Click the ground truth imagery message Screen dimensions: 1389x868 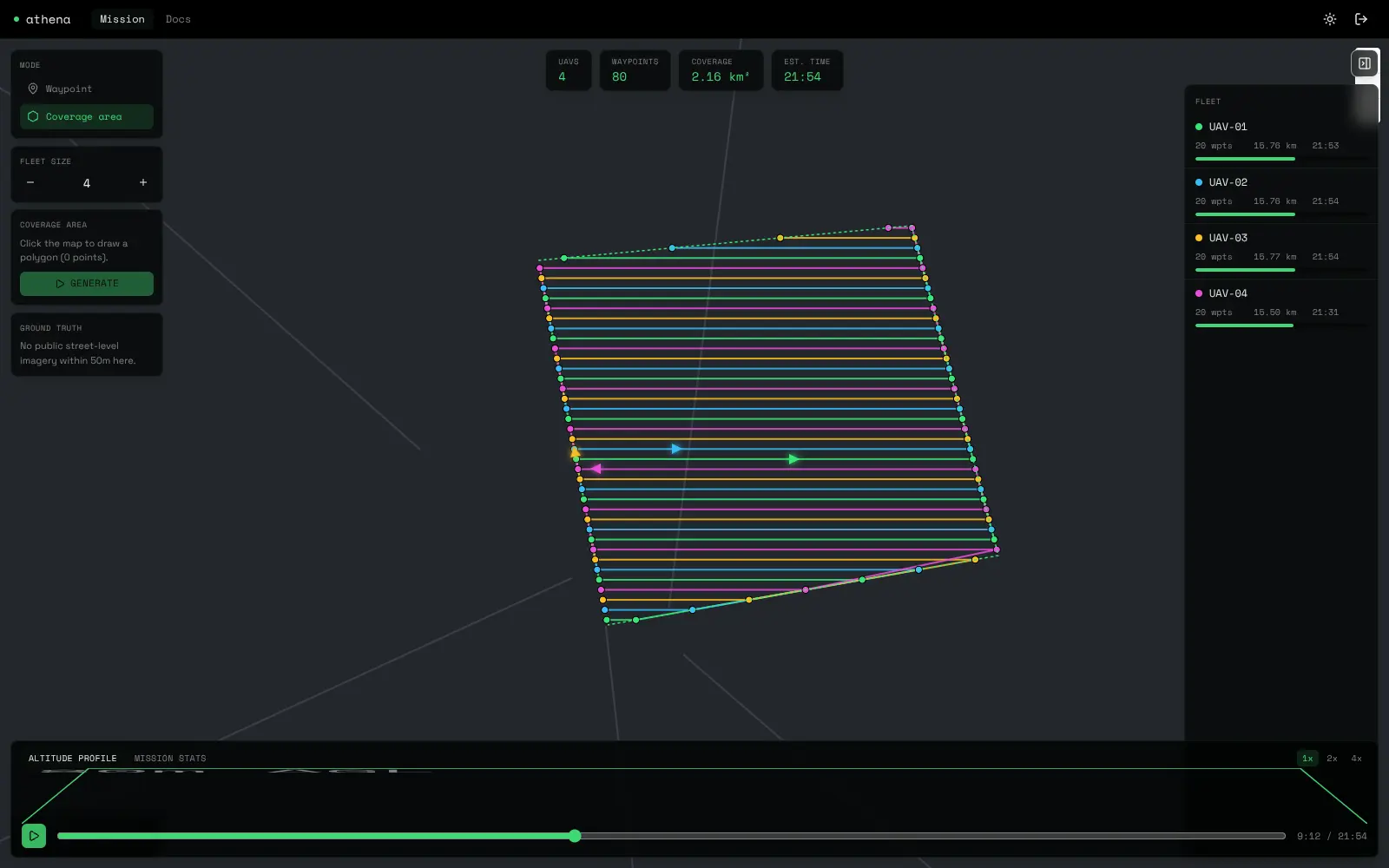(x=78, y=353)
